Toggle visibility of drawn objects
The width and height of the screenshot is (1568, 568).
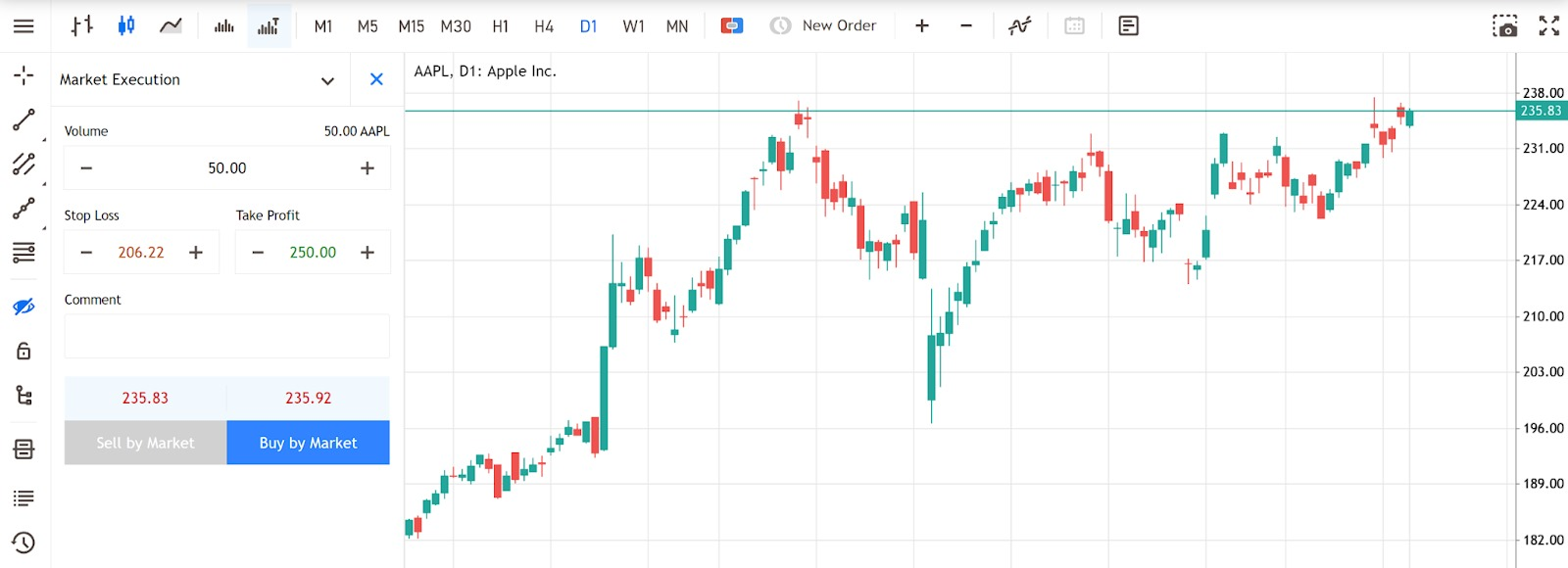24,307
